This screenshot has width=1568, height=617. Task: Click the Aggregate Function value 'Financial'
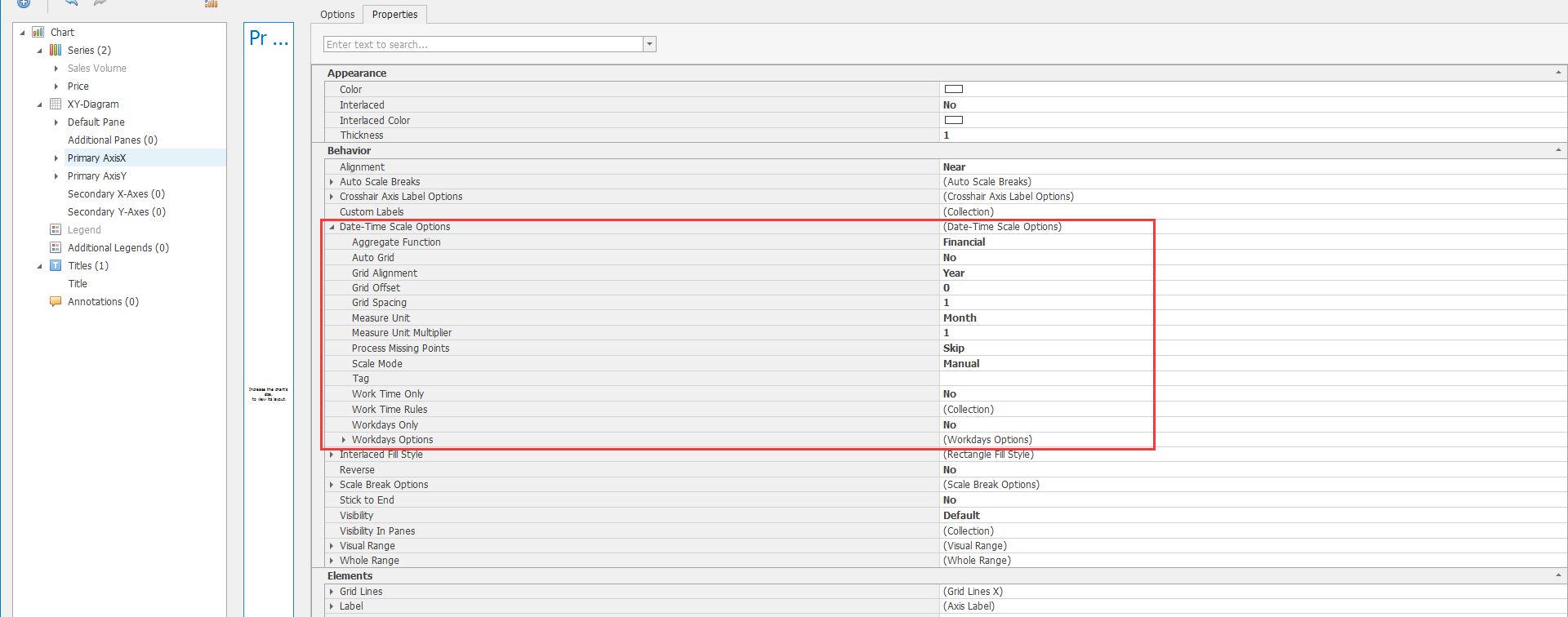click(964, 242)
